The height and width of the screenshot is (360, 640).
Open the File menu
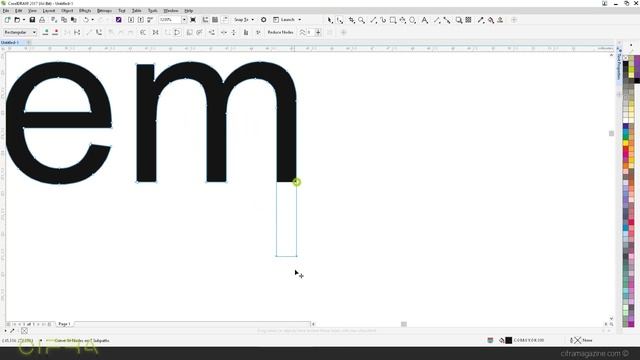coord(6,11)
